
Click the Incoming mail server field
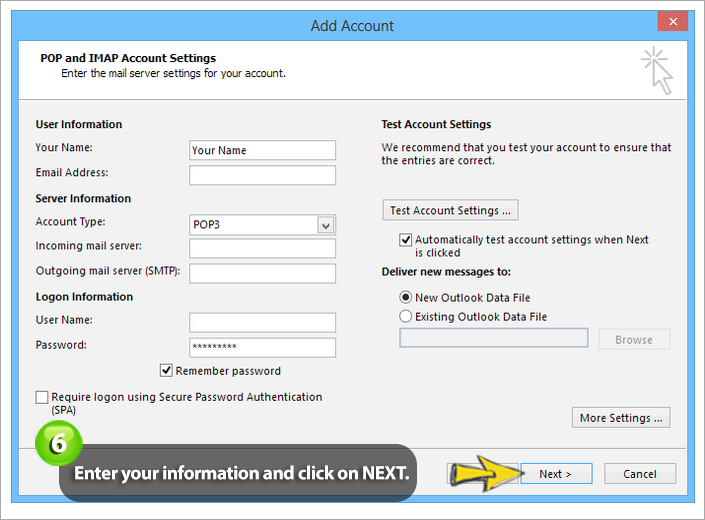coord(262,249)
